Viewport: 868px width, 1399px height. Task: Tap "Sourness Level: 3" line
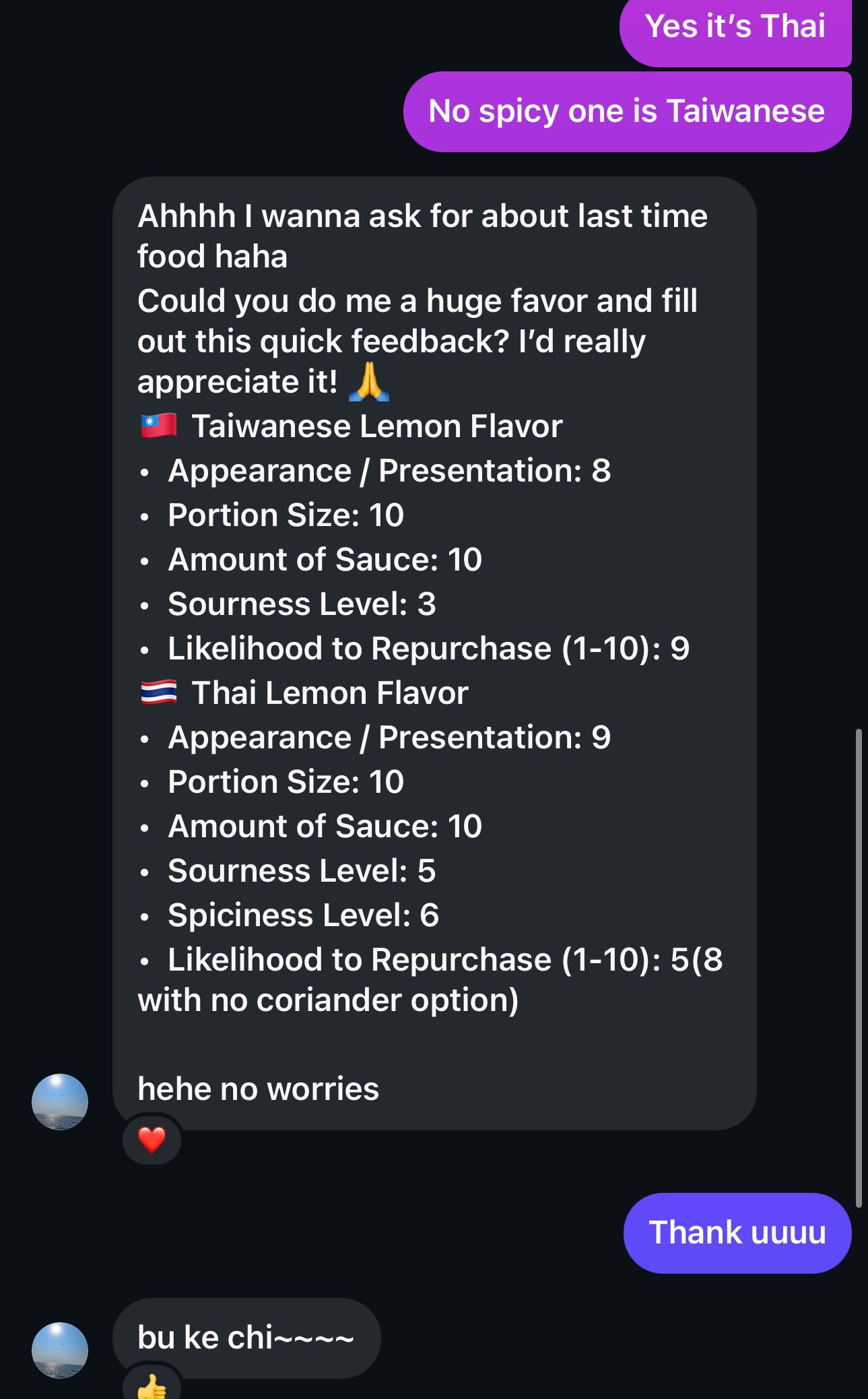tap(302, 604)
